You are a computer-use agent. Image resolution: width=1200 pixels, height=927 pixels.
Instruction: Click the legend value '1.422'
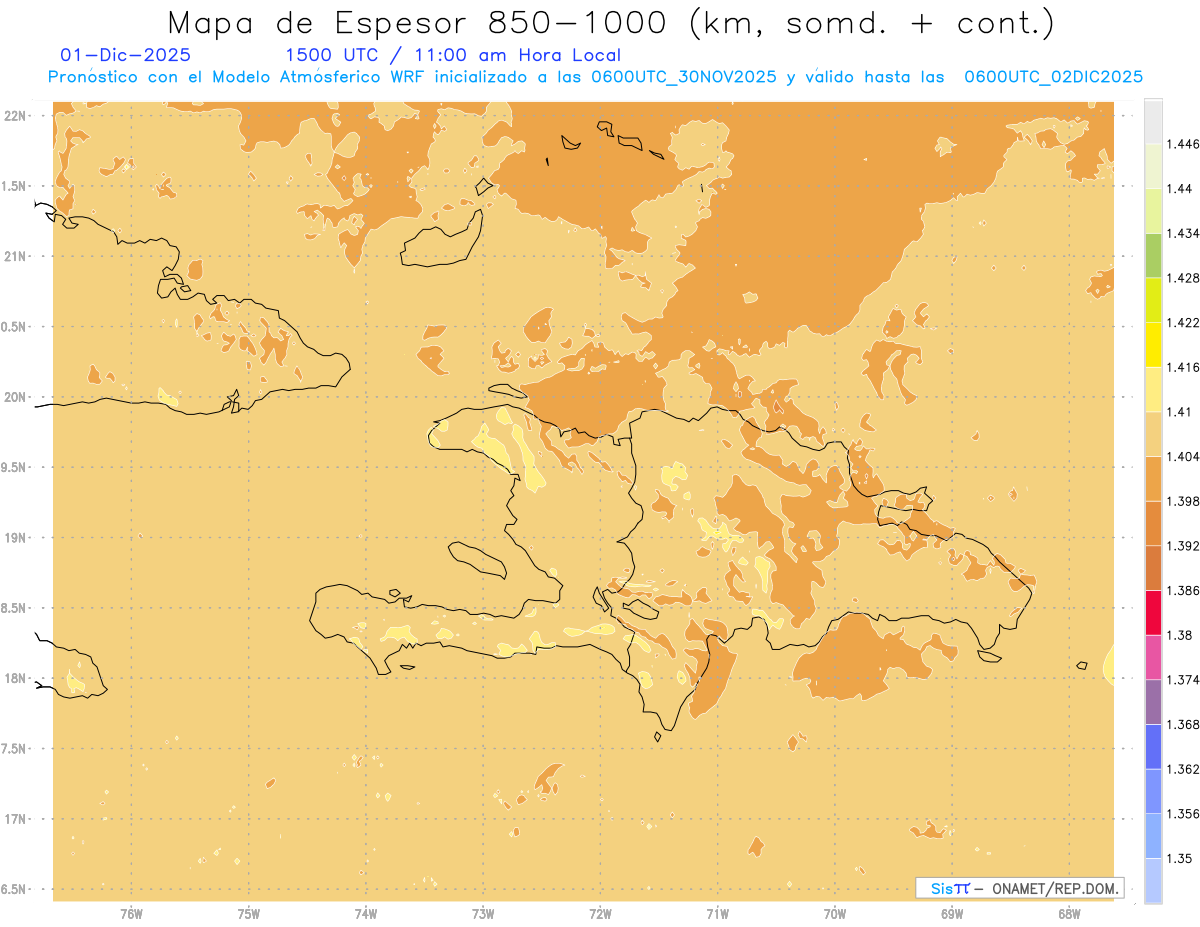point(1185,323)
